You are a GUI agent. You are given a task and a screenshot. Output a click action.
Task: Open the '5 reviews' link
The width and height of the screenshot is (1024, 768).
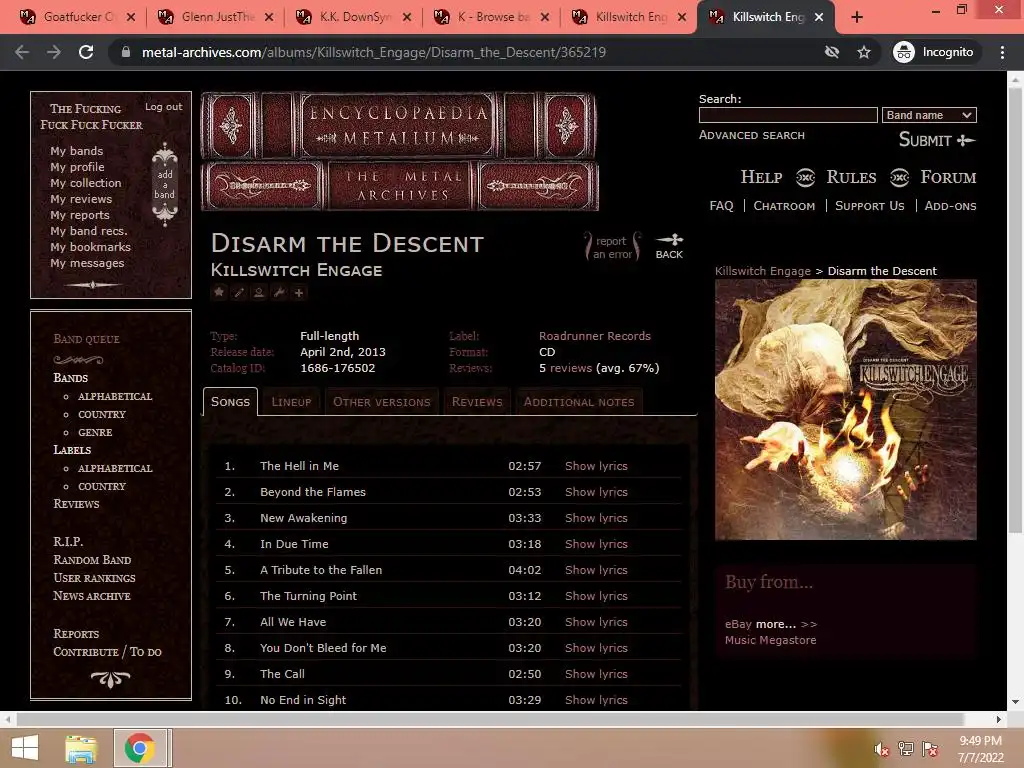(x=565, y=368)
